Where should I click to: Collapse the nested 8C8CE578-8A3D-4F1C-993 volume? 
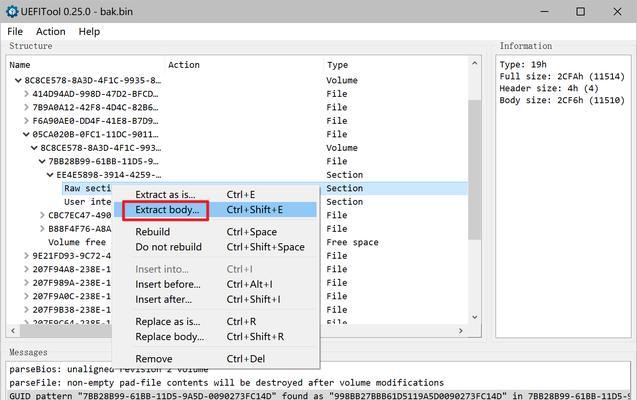pos(34,148)
